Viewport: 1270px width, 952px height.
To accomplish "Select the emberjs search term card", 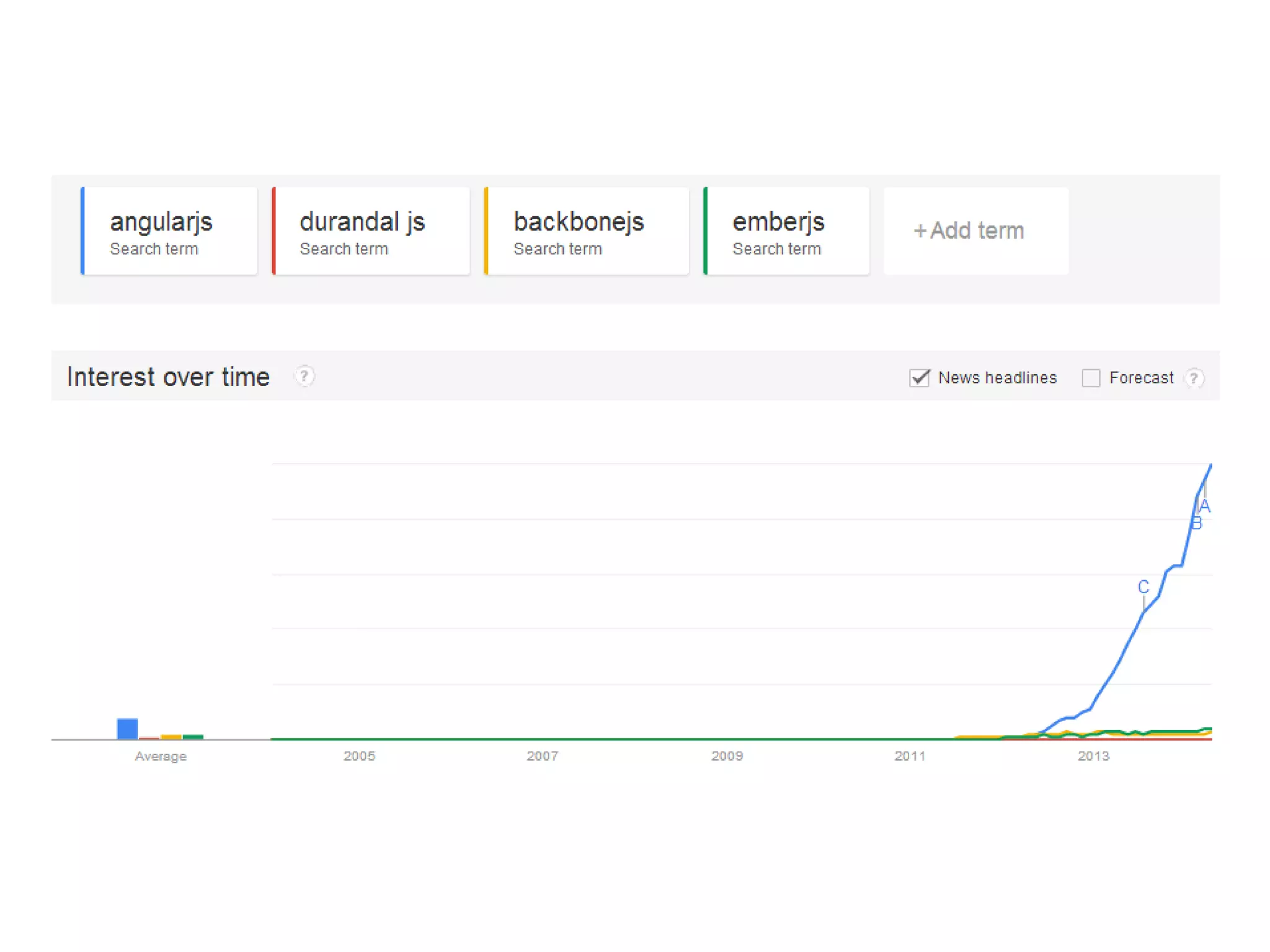I will tap(786, 231).
